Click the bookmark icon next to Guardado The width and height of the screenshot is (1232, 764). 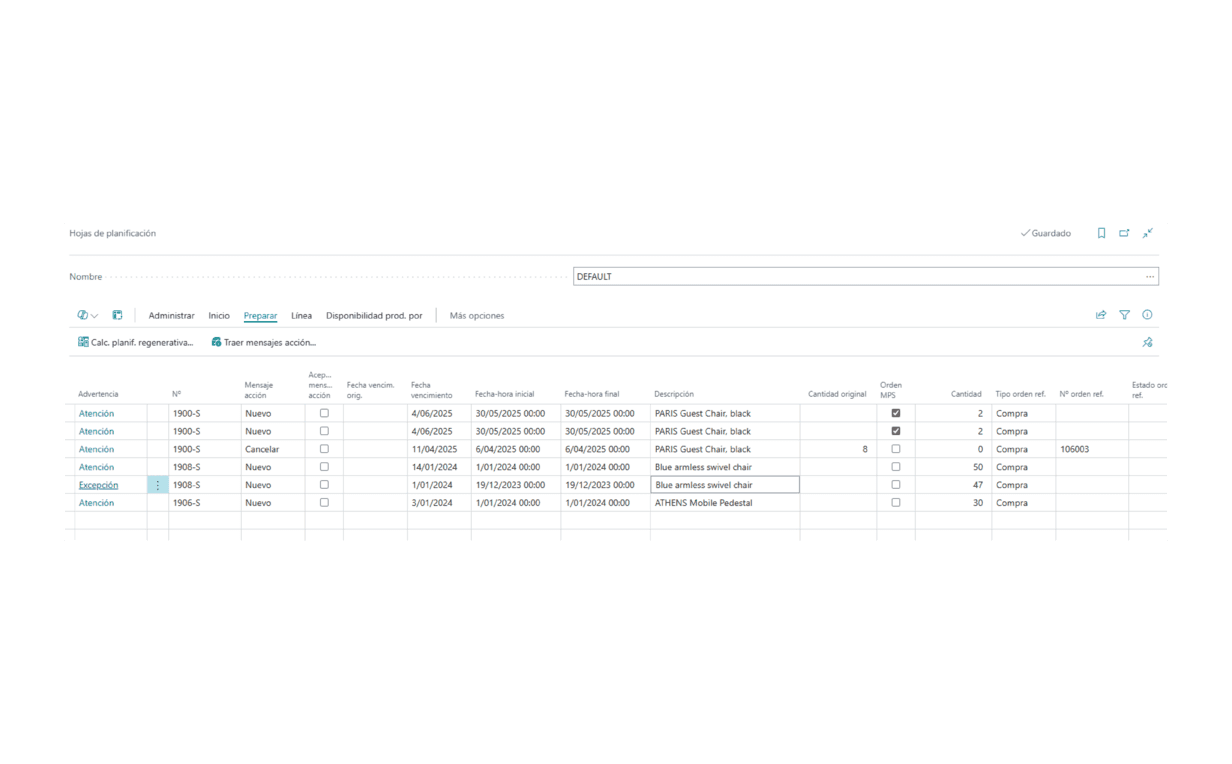click(x=1101, y=233)
